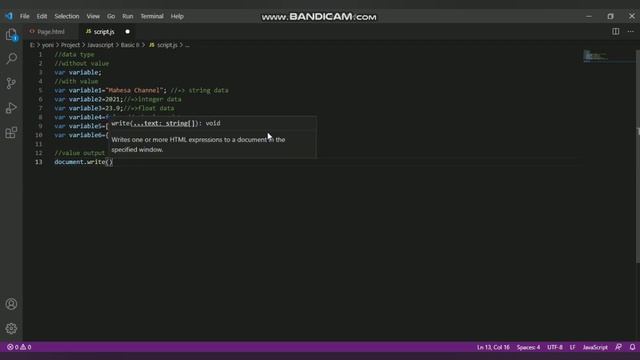Click the yoni breadcrumb folder

click(x=48, y=45)
